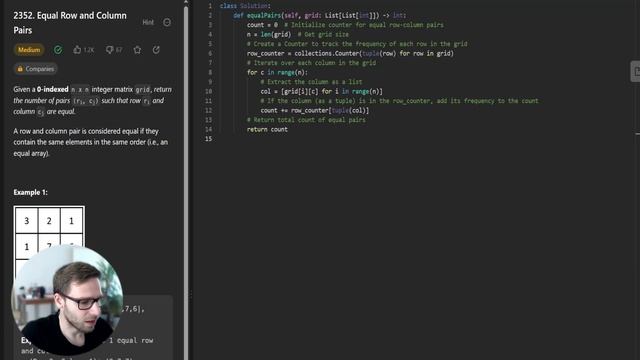Click the 'grid' inline code in description
Screen dimensions: 640x360
[x=142, y=89]
